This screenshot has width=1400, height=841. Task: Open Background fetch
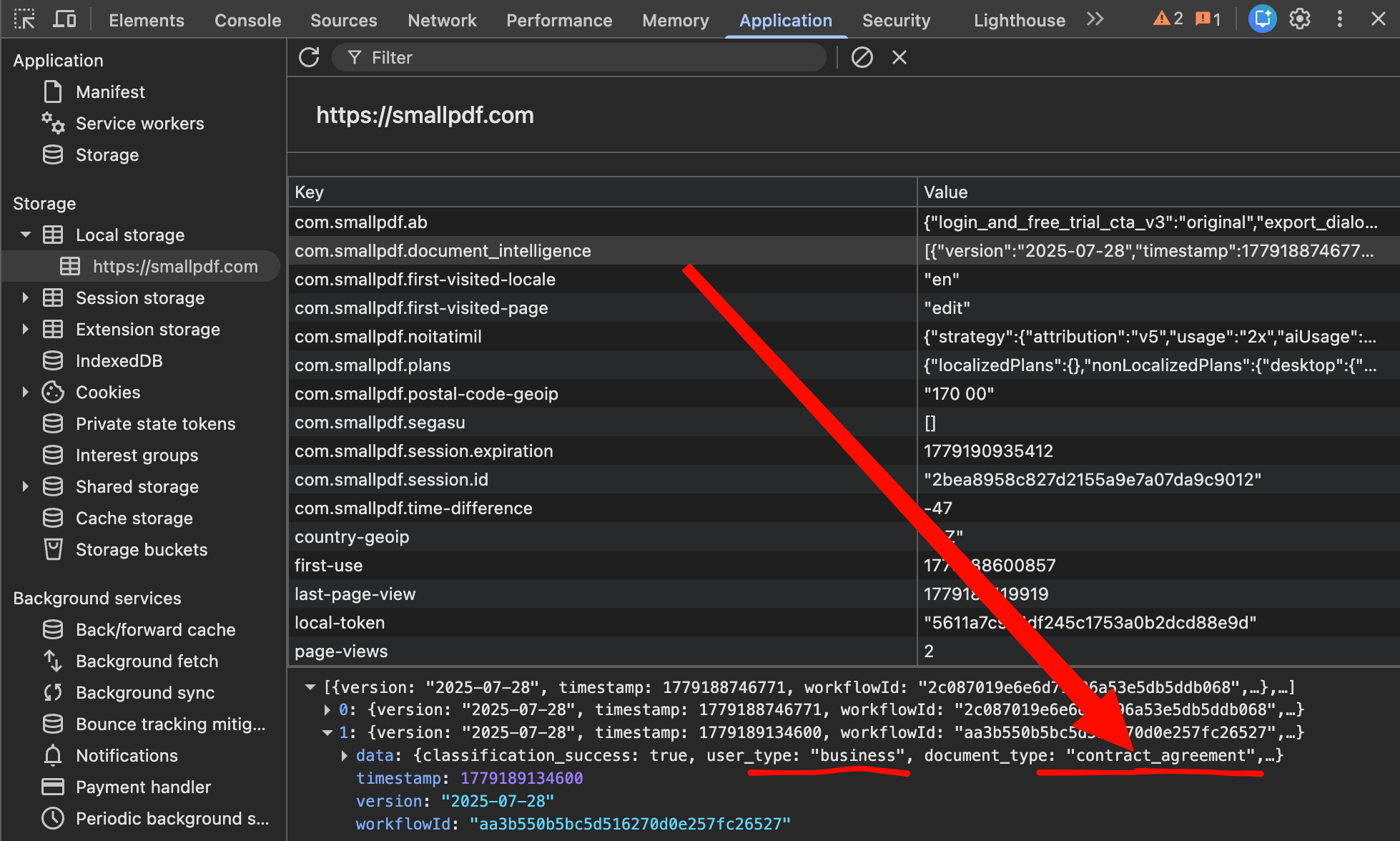tap(147, 662)
